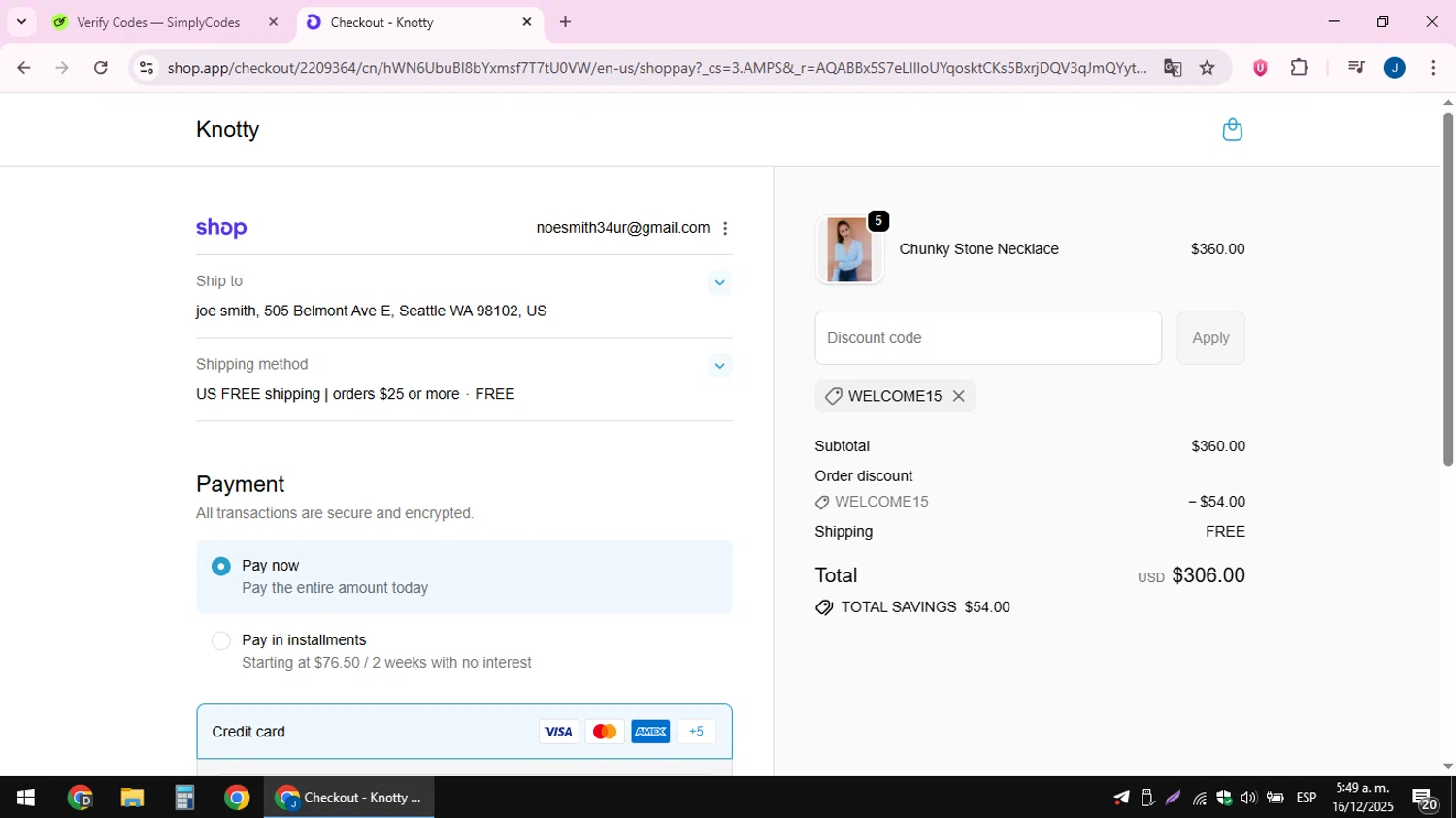Viewport: 1456px width, 818px height.
Task: Open Calculator from the taskbar
Action: point(184,798)
